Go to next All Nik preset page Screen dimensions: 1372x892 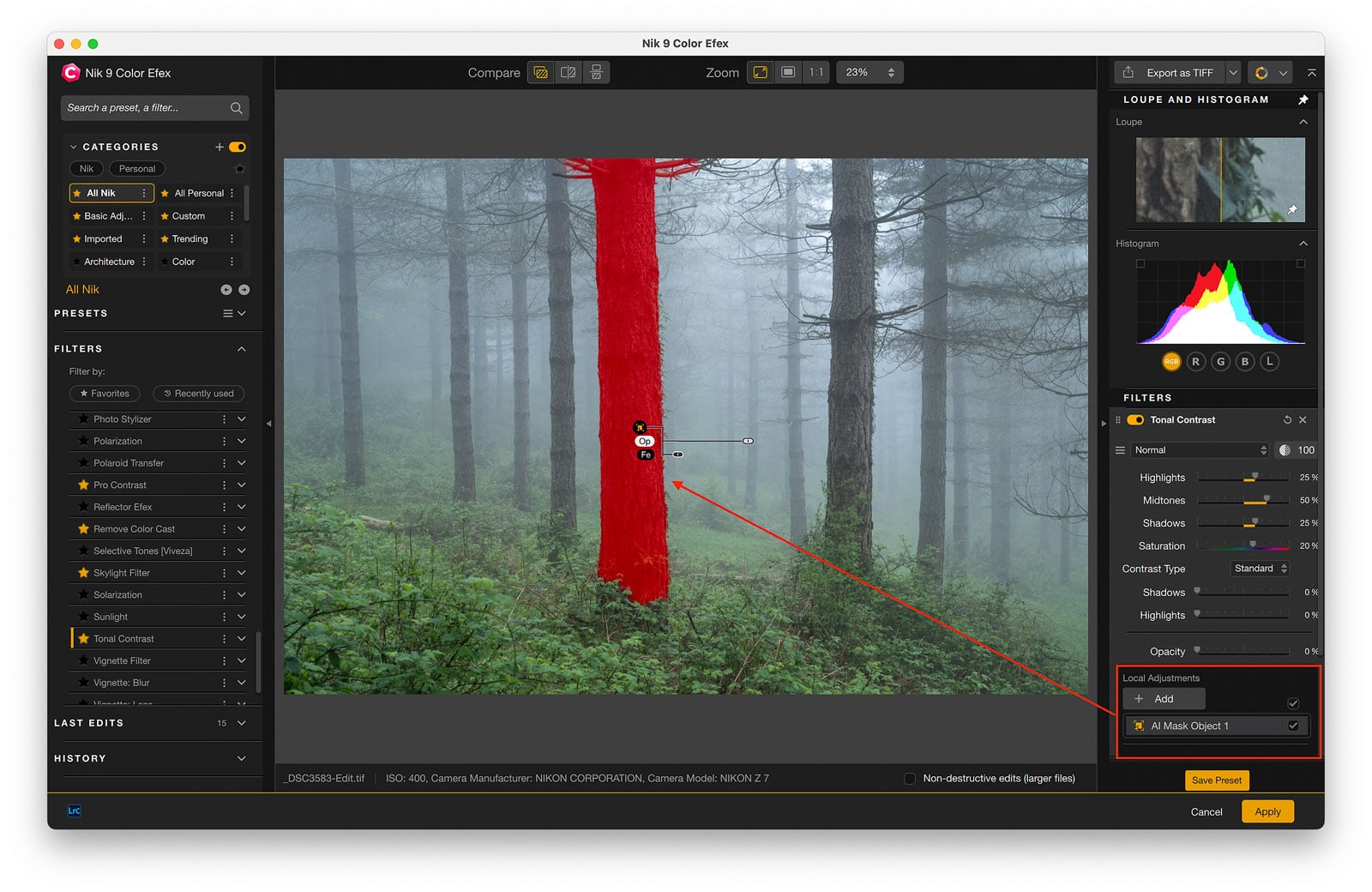click(244, 290)
